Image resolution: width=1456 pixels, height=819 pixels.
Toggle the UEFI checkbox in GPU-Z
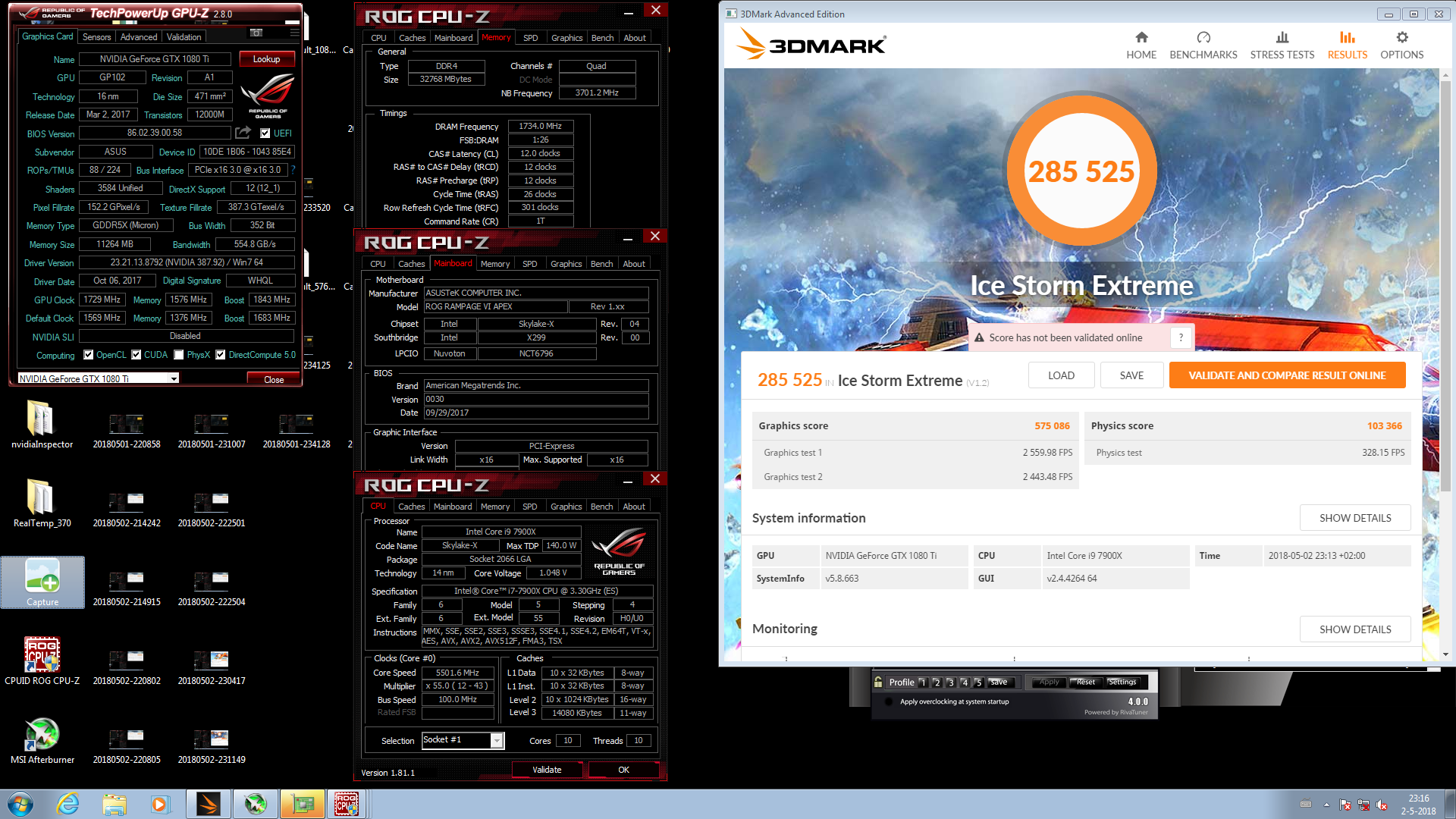click(265, 133)
